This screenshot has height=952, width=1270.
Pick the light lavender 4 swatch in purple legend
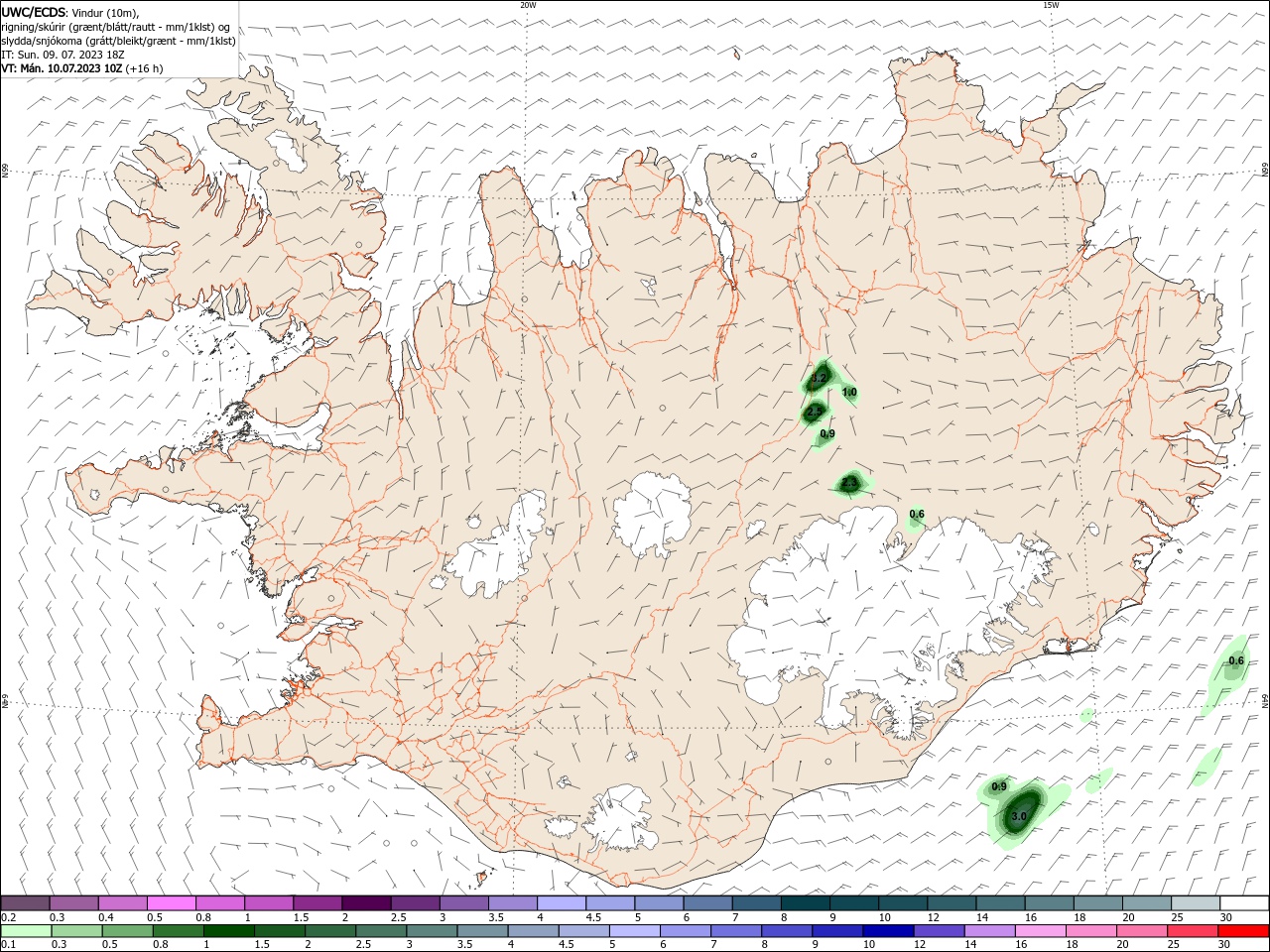561,903
